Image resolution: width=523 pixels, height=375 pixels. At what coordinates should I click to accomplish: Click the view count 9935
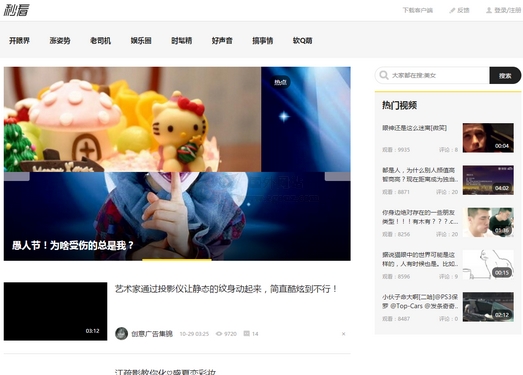(396, 150)
